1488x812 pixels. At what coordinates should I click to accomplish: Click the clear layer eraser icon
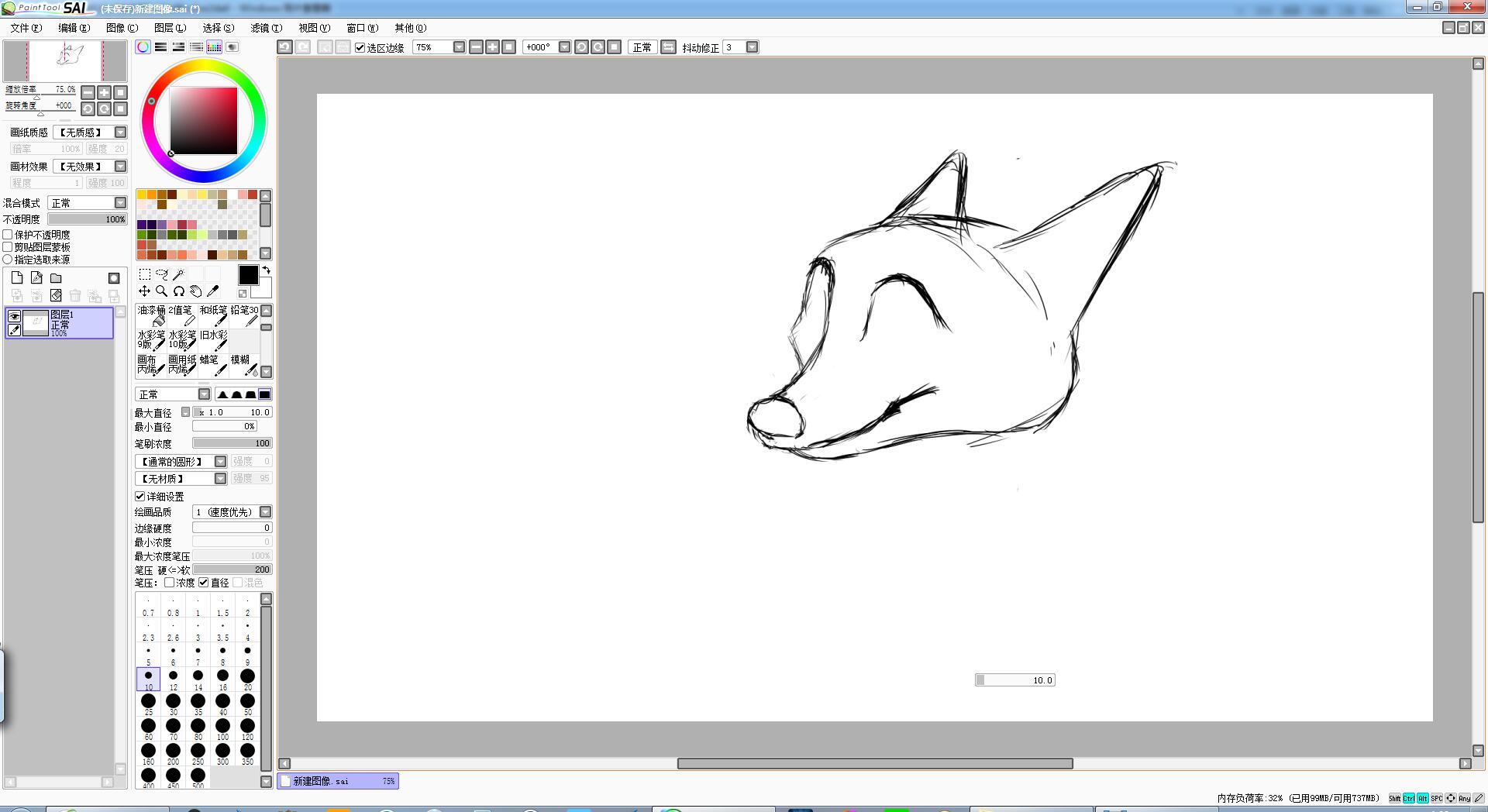pos(56,295)
